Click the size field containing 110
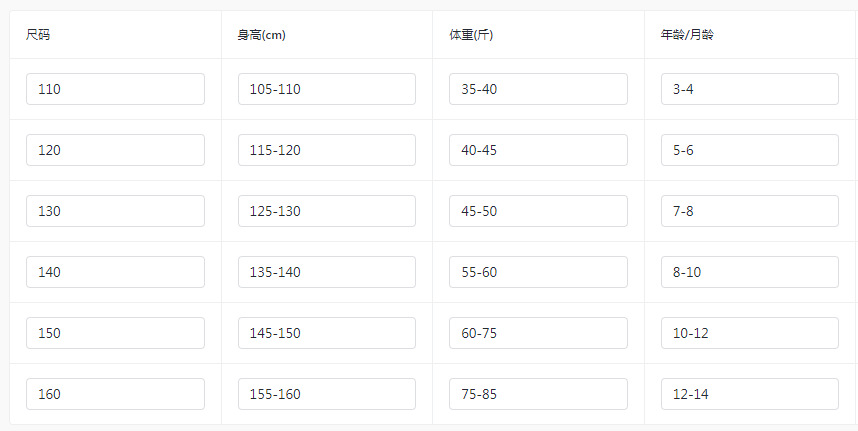 (115, 89)
